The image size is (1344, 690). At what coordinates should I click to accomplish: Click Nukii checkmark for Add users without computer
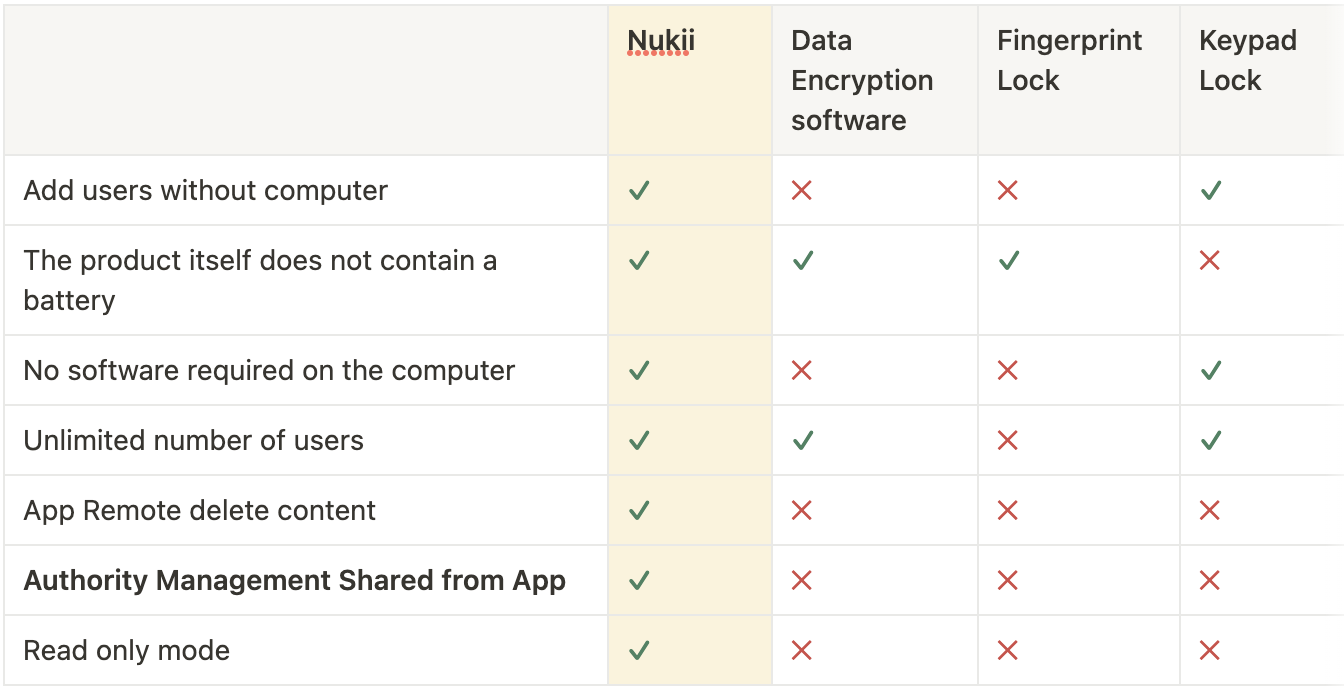point(640,190)
